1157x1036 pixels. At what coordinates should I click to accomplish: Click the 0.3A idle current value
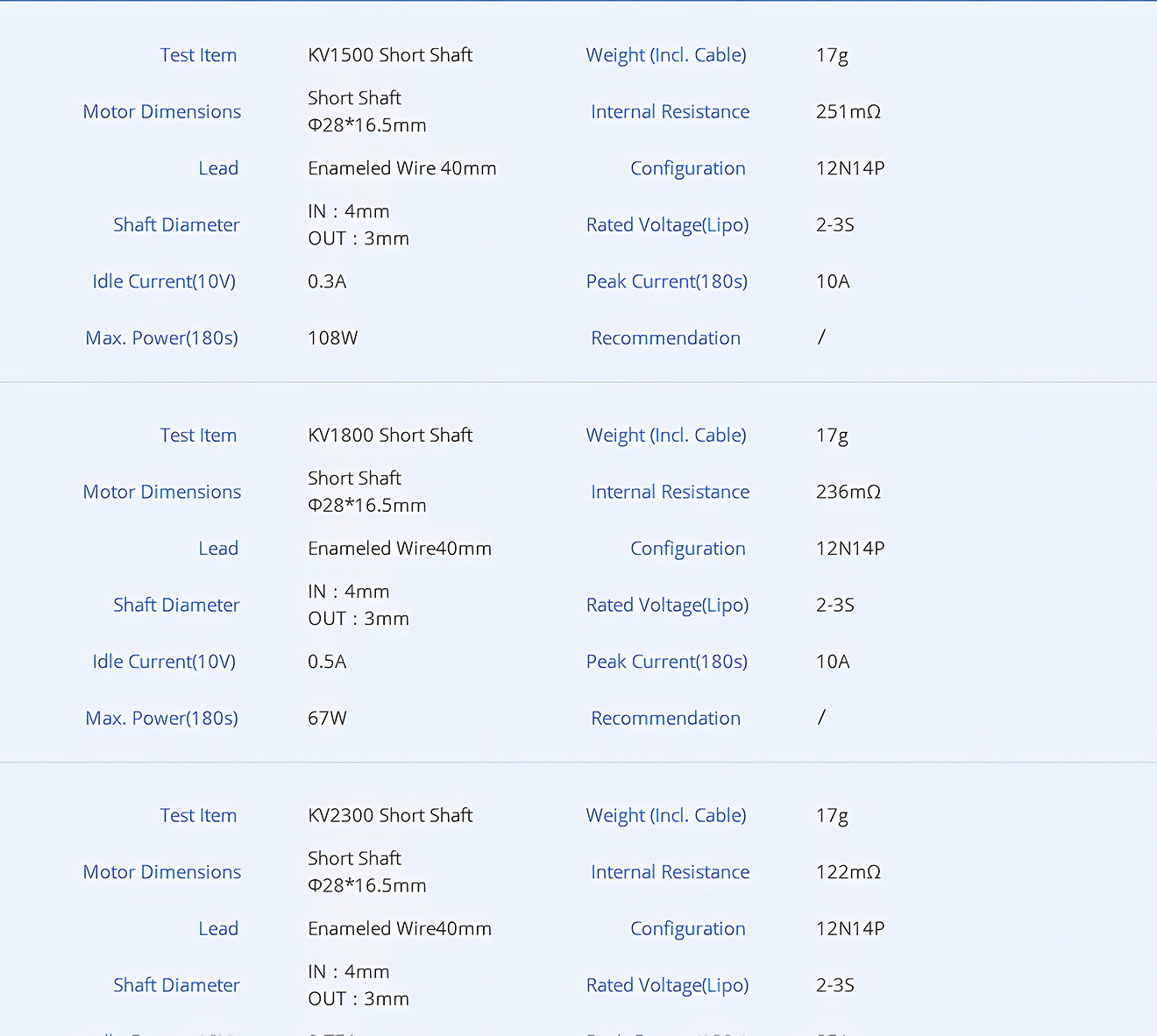tap(327, 282)
